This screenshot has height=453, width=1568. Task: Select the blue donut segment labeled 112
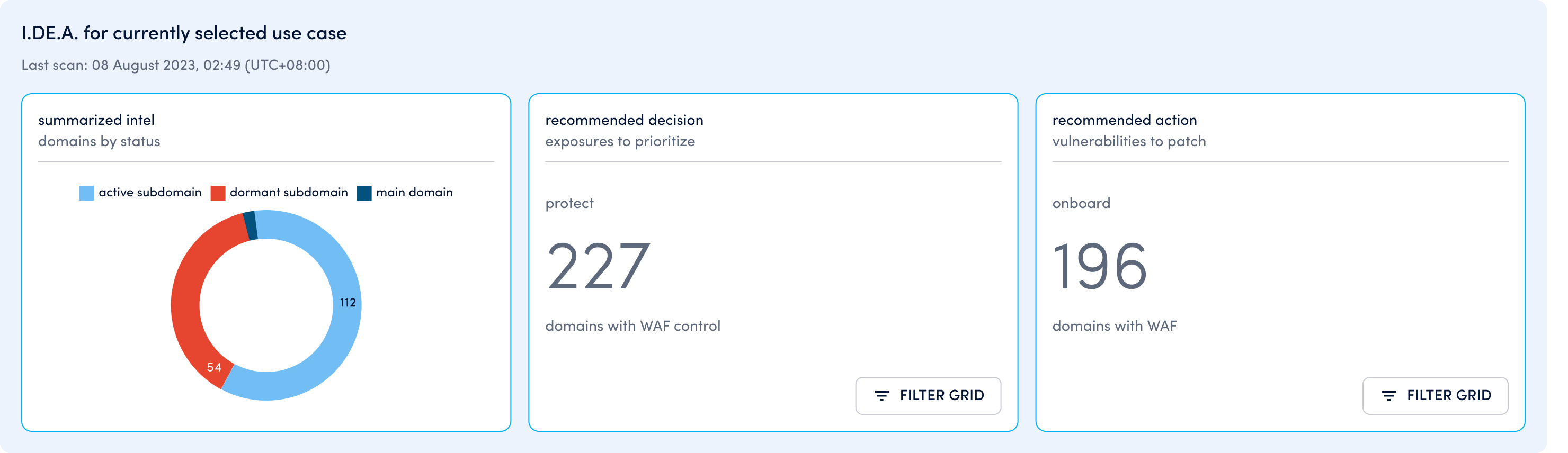(x=348, y=304)
